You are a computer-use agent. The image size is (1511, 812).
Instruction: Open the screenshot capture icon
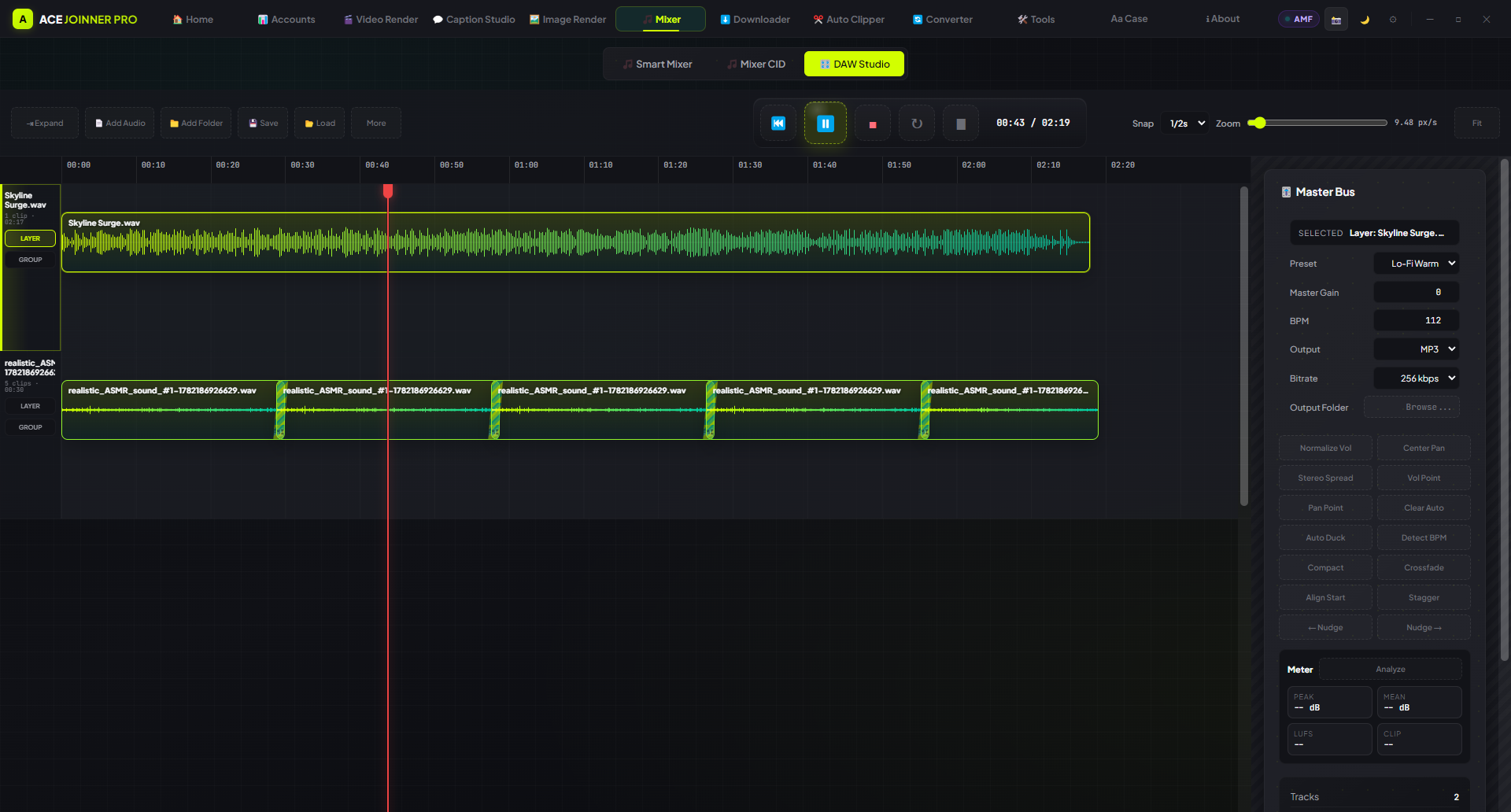pos(1336,20)
